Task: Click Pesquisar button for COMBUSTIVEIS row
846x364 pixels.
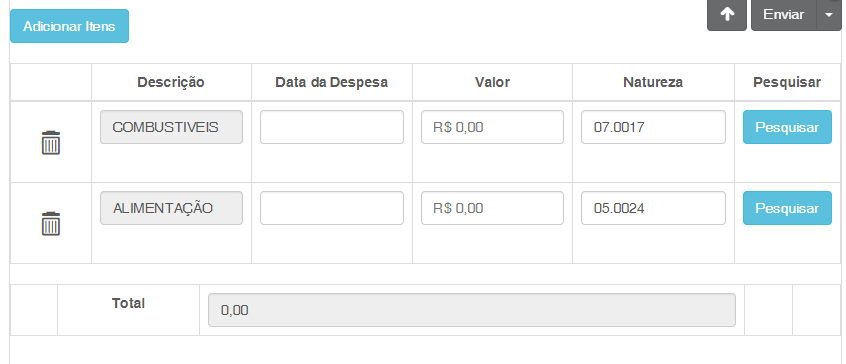Action: [787, 127]
